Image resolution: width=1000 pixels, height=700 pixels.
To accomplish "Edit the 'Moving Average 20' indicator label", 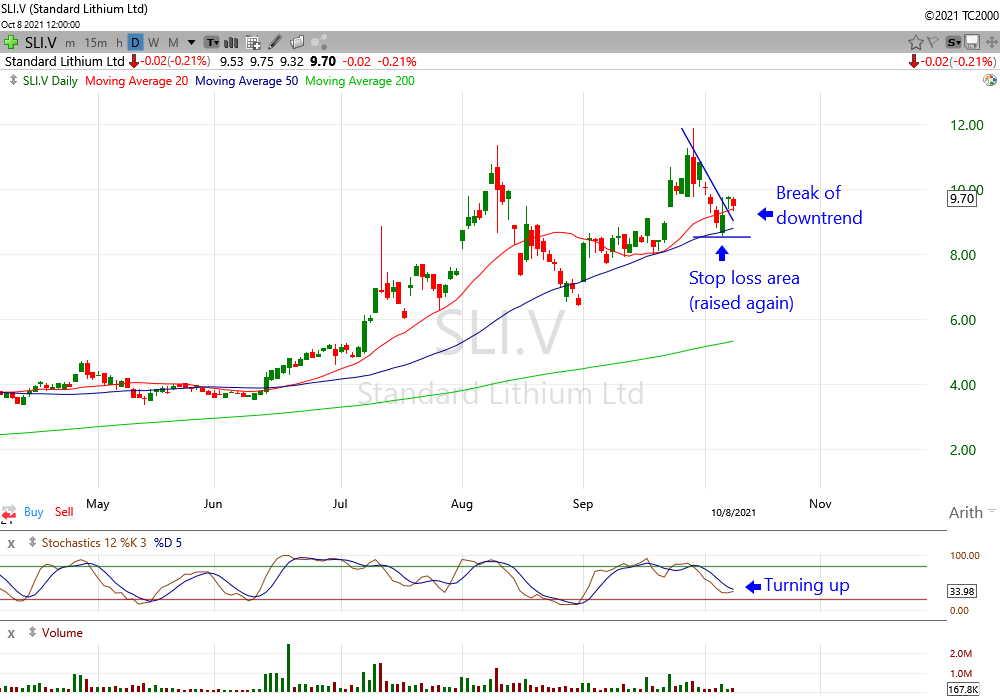I will 136,81.
